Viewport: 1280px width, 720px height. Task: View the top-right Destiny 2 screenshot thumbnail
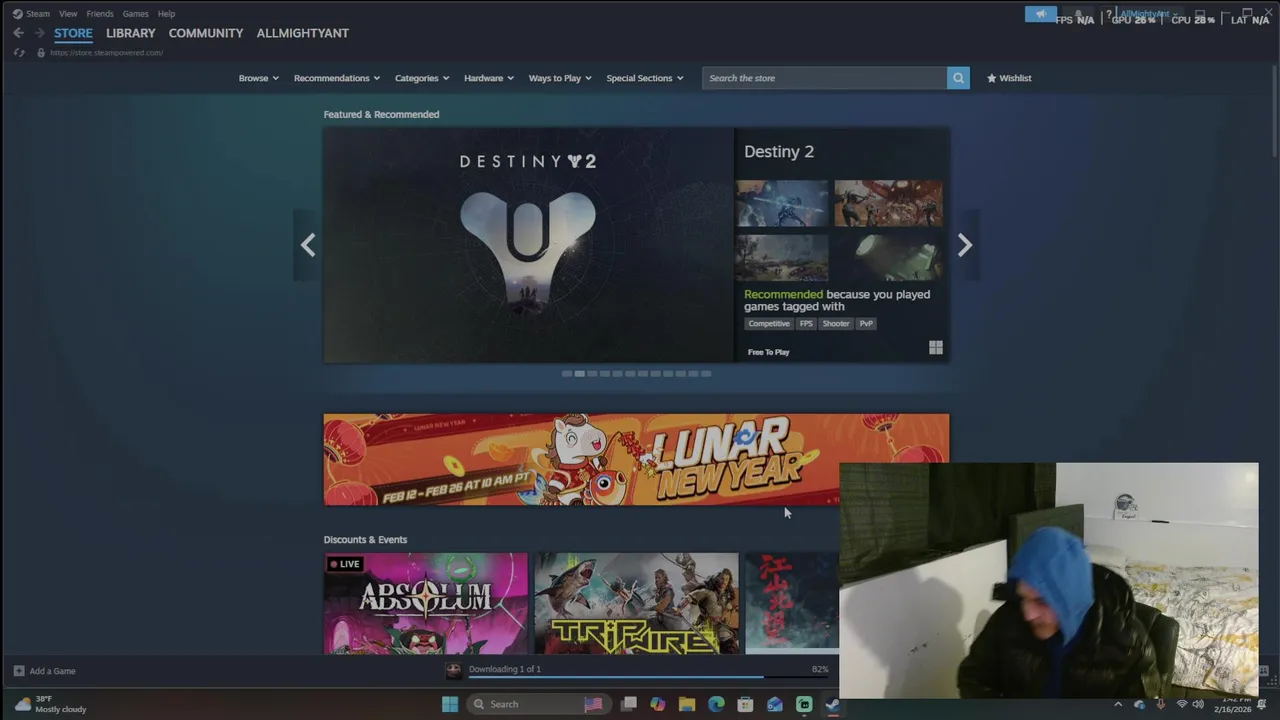[888, 204]
